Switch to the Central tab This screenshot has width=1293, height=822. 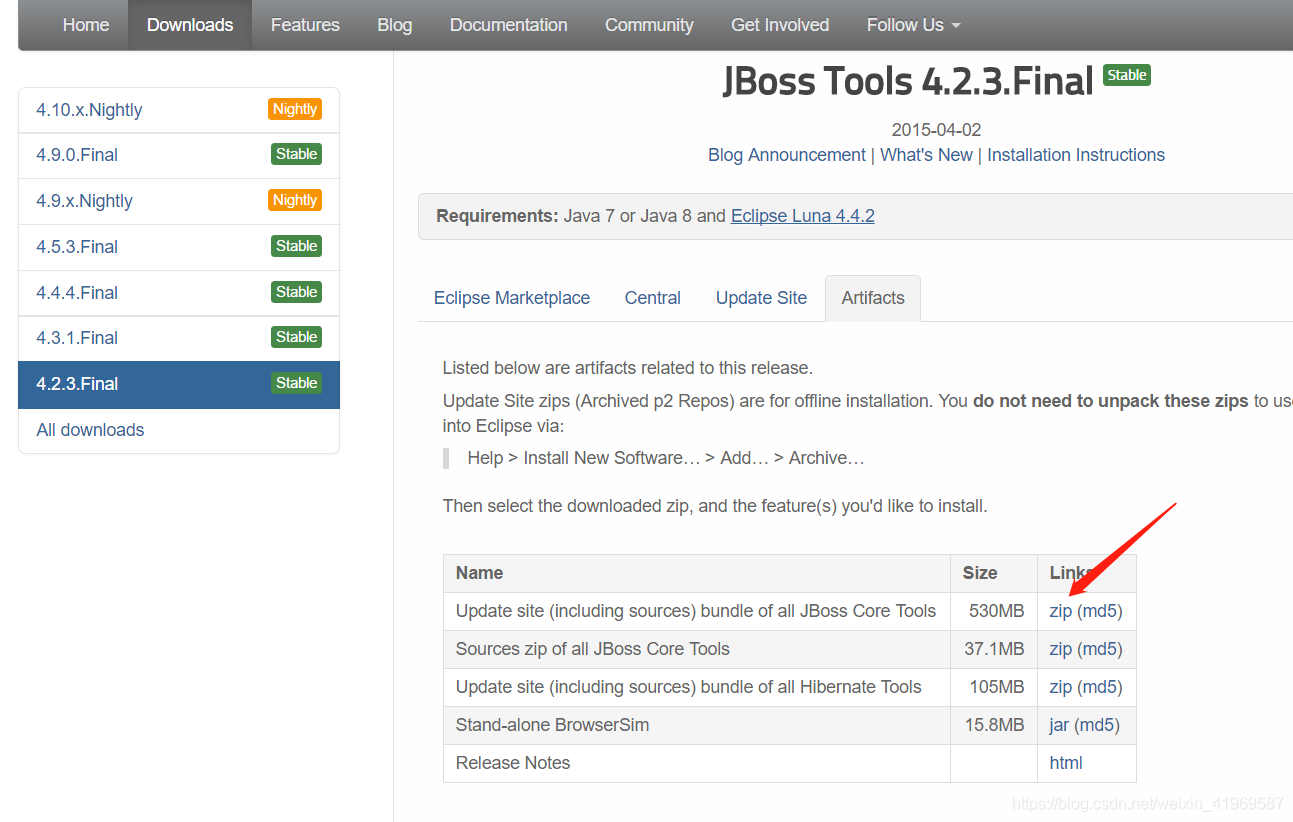pyautogui.click(x=653, y=298)
